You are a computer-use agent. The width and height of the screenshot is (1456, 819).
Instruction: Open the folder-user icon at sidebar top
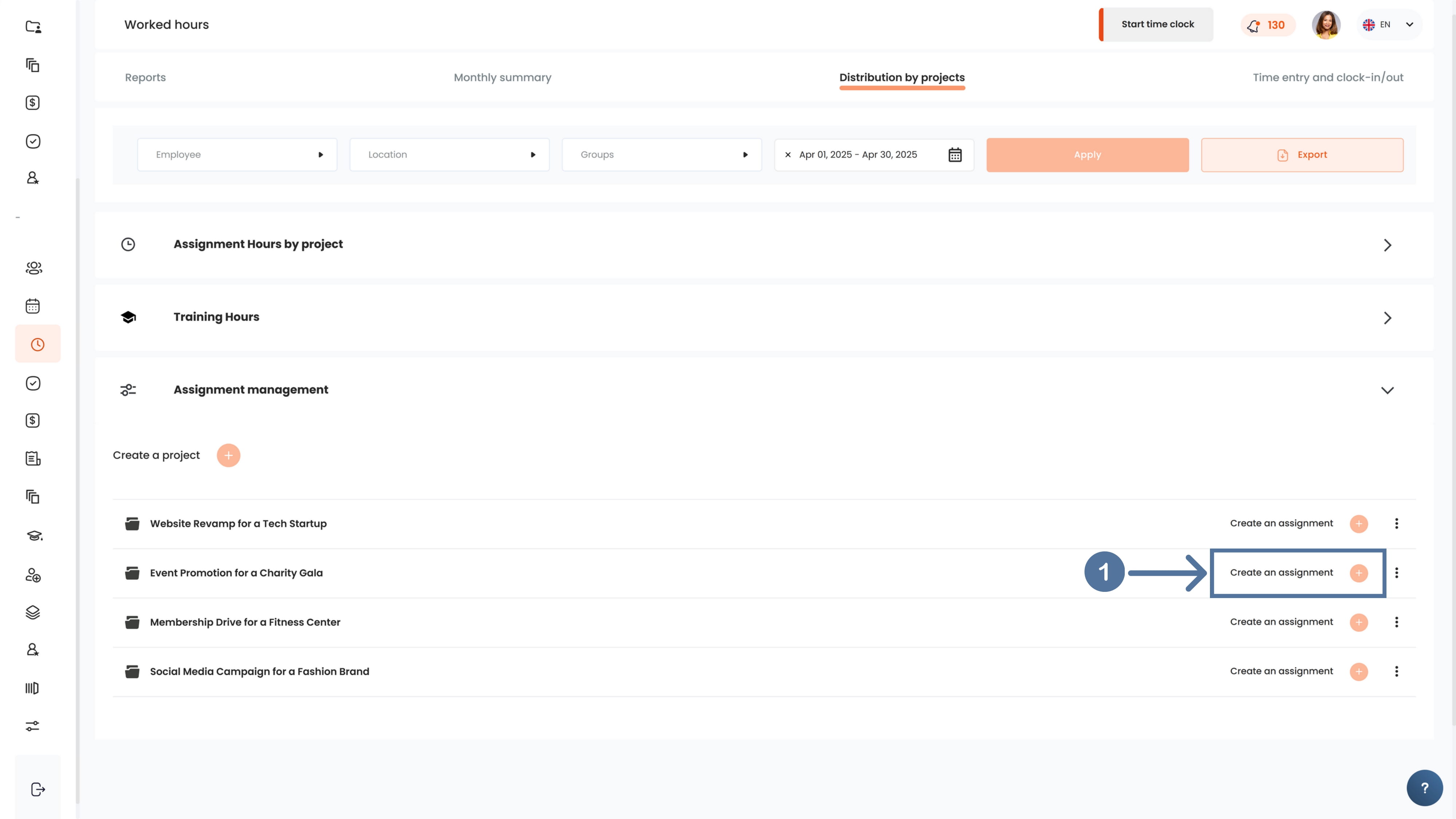[33, 27]
